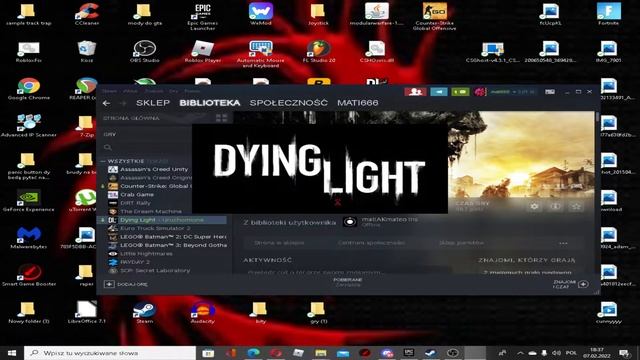Screen dimensions: 640x360
Task: Go back with Steam's back arrow
Action: 107,103
